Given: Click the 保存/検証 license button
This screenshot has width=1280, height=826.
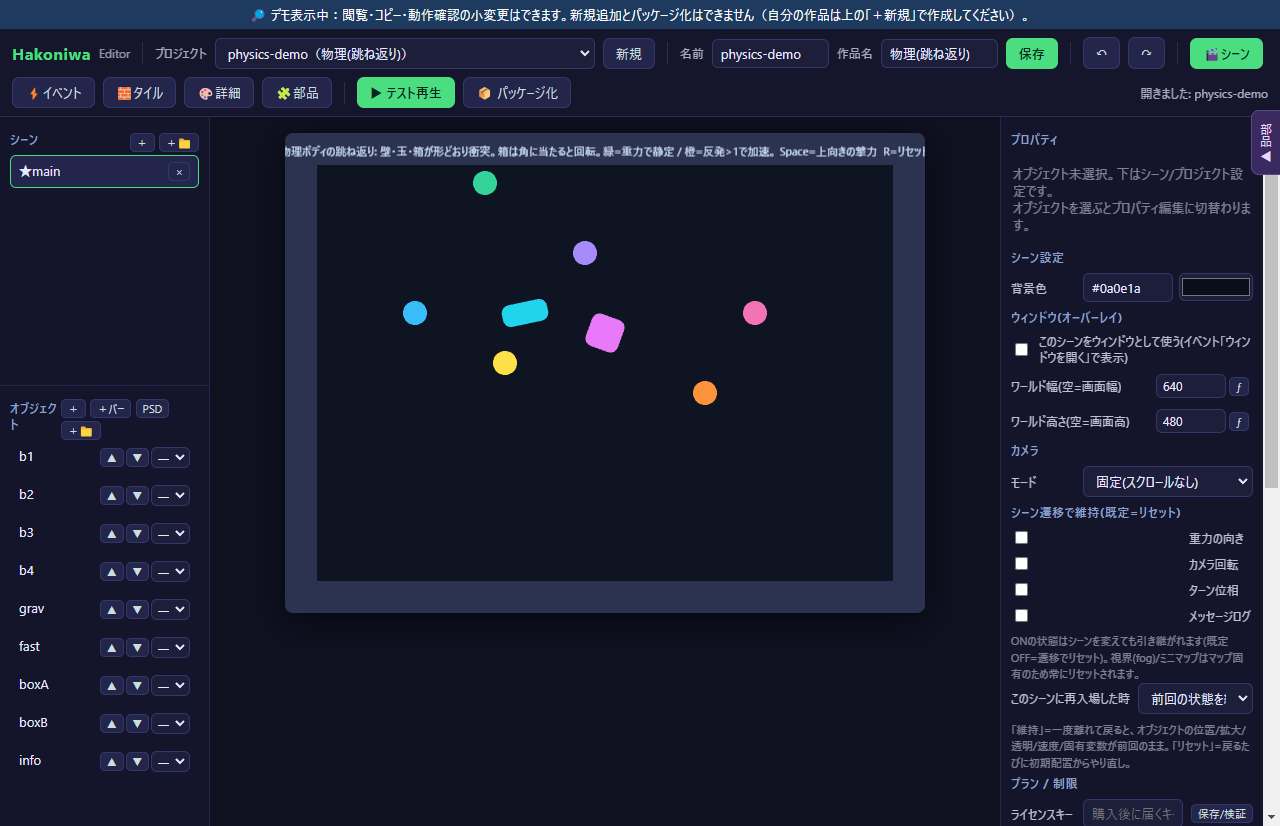Looking at the screenshot, I should click(x=1222, y=815).
